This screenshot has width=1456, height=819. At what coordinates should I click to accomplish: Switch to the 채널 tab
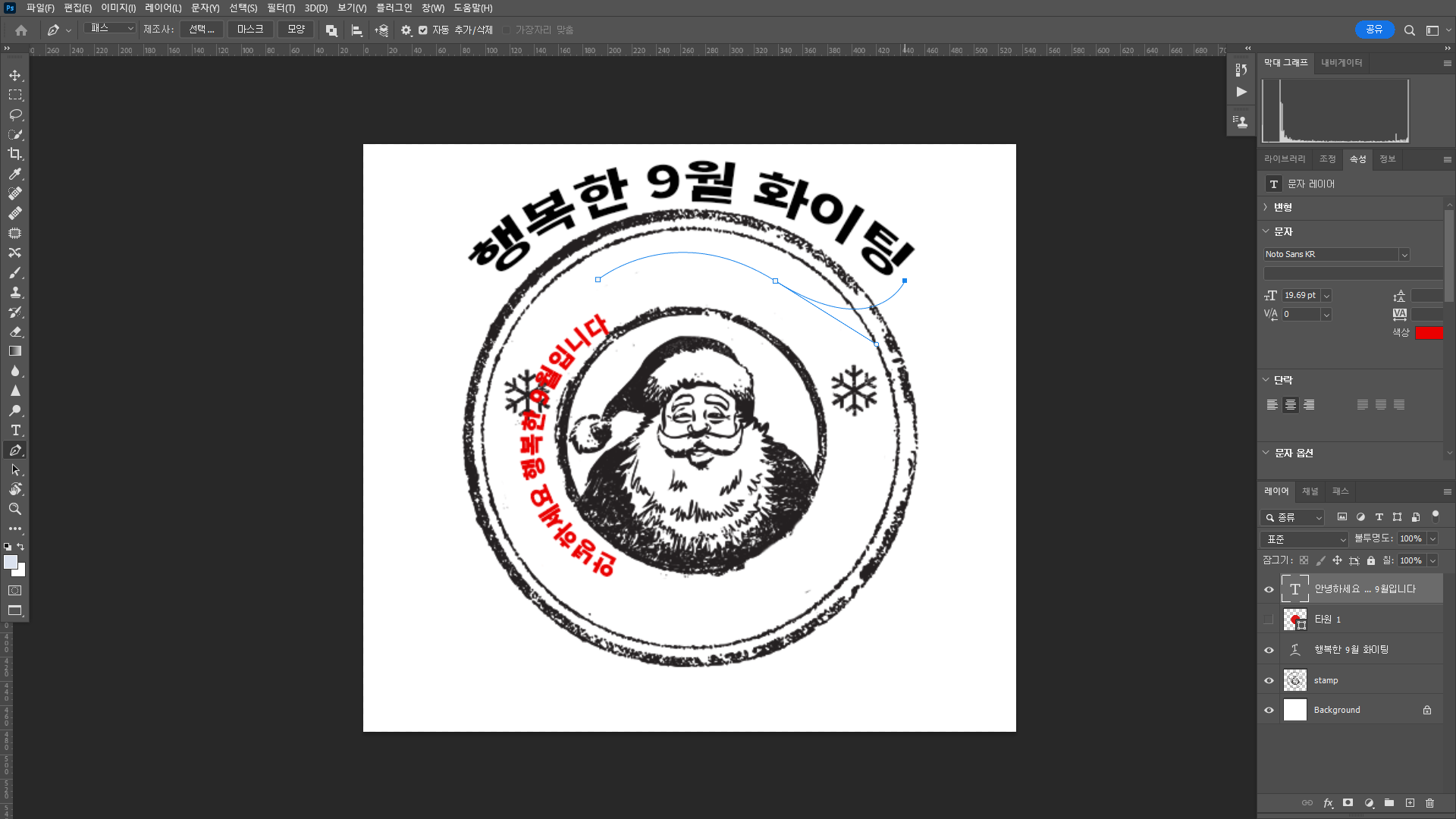(1310, 491)
